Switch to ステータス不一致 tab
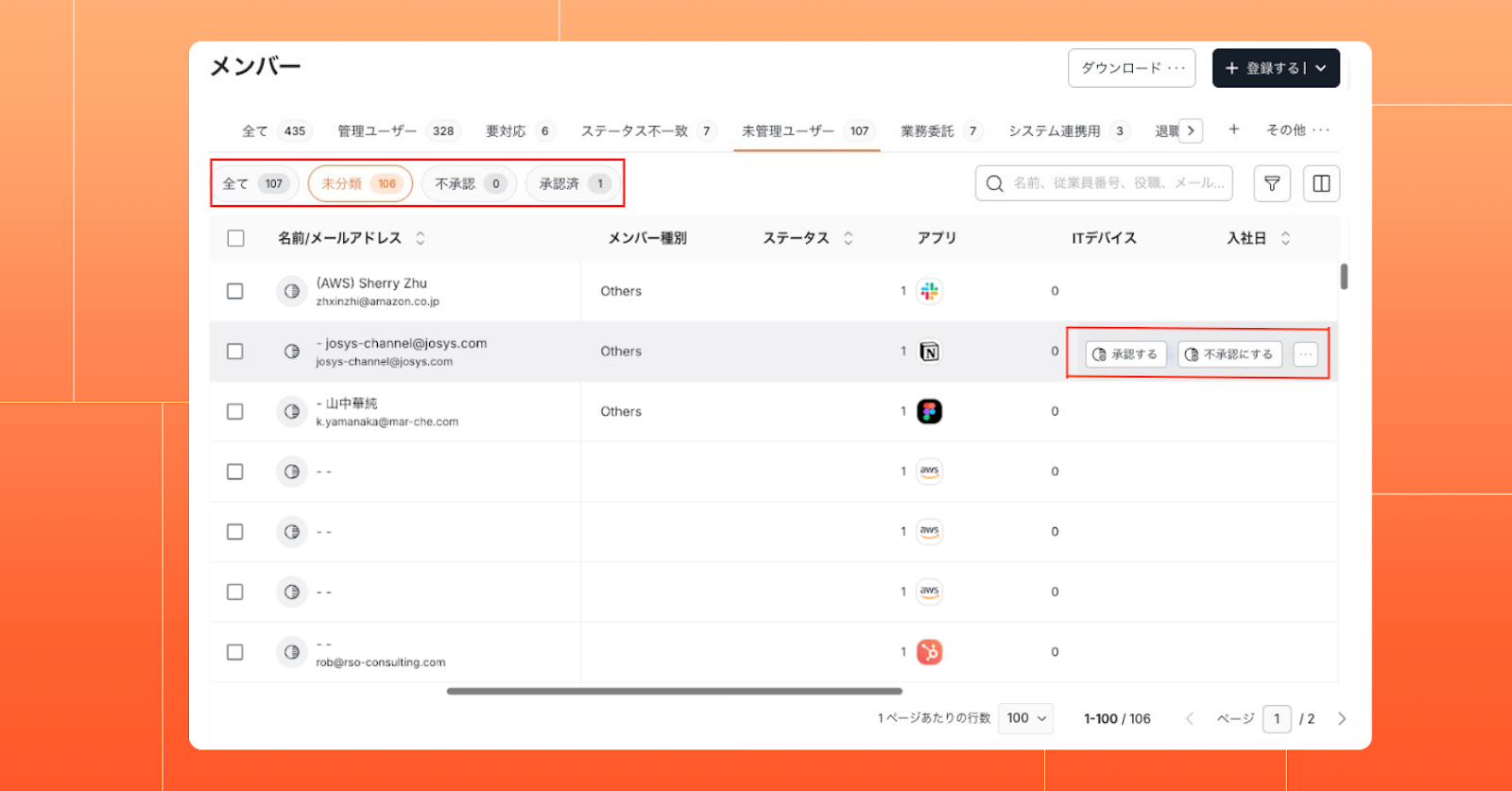The height and width of the screenshot is (791, 1512). [648, 131]
